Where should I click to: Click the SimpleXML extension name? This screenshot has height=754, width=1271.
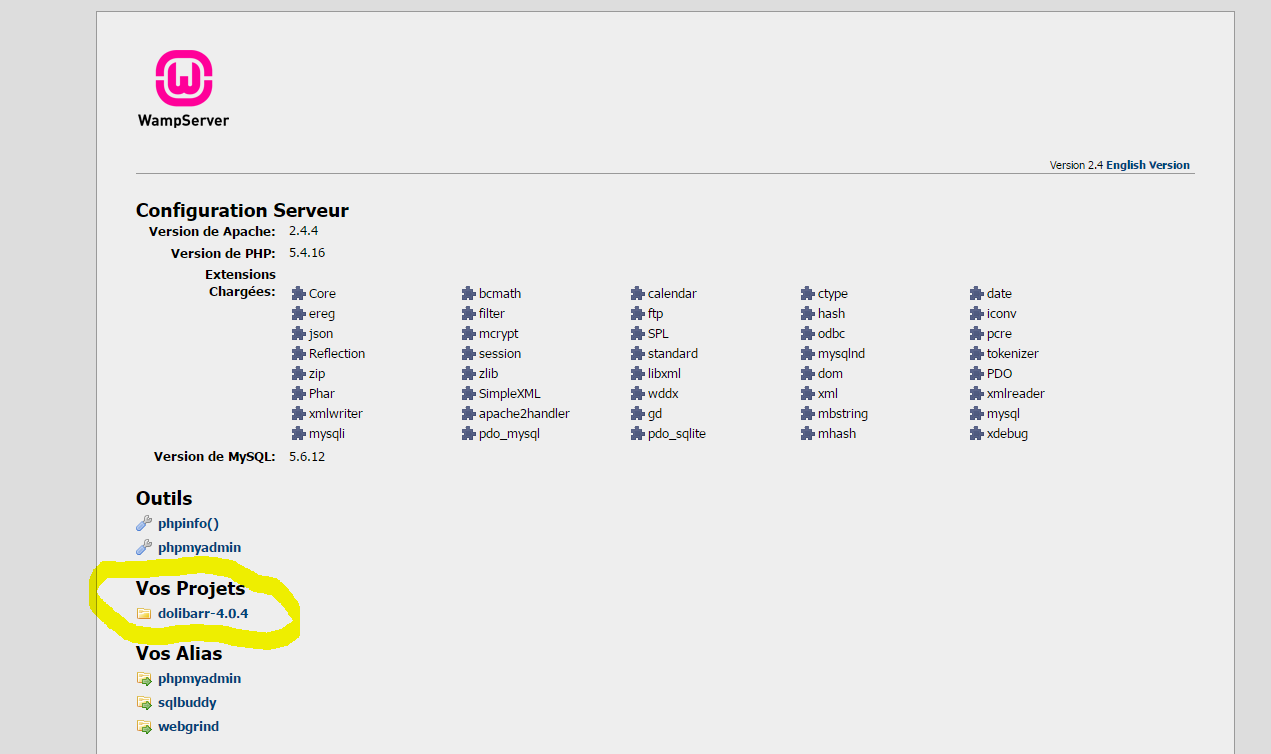(x=509, y=393)
